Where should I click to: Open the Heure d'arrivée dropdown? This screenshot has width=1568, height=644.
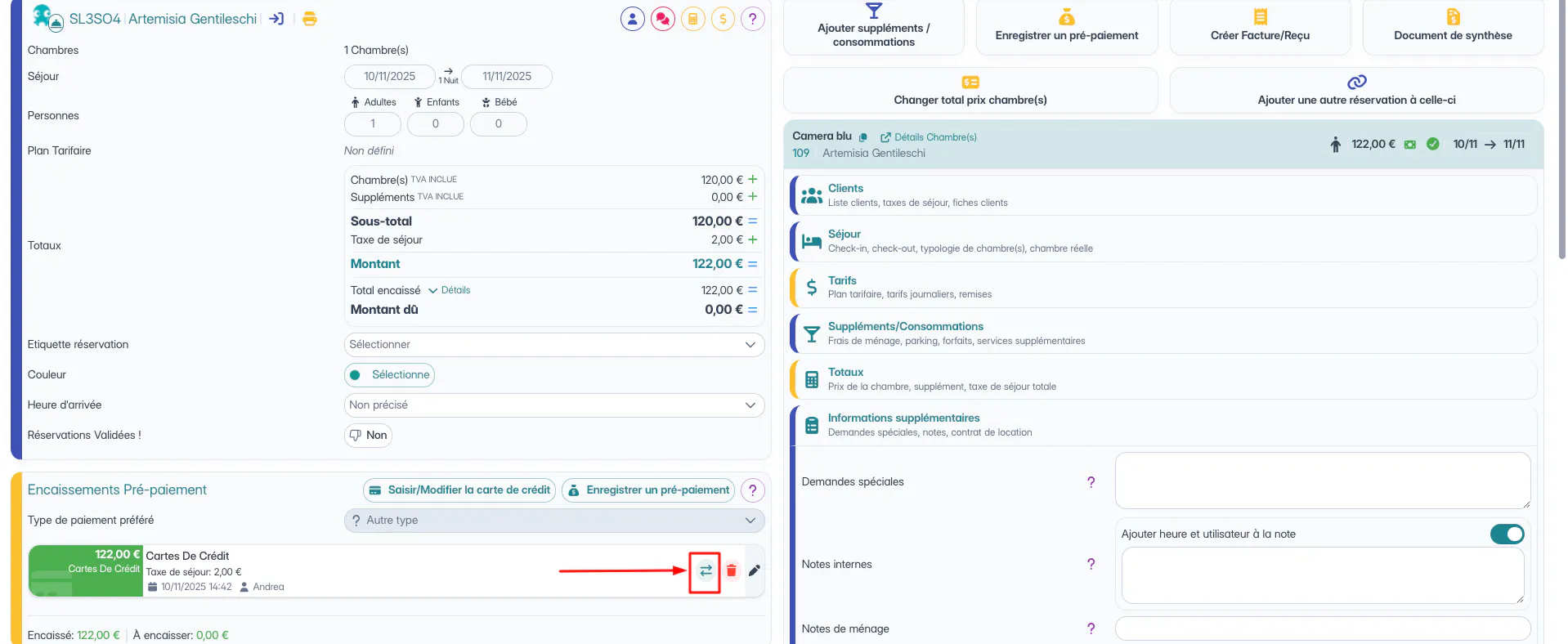click(x=554, y=405)
